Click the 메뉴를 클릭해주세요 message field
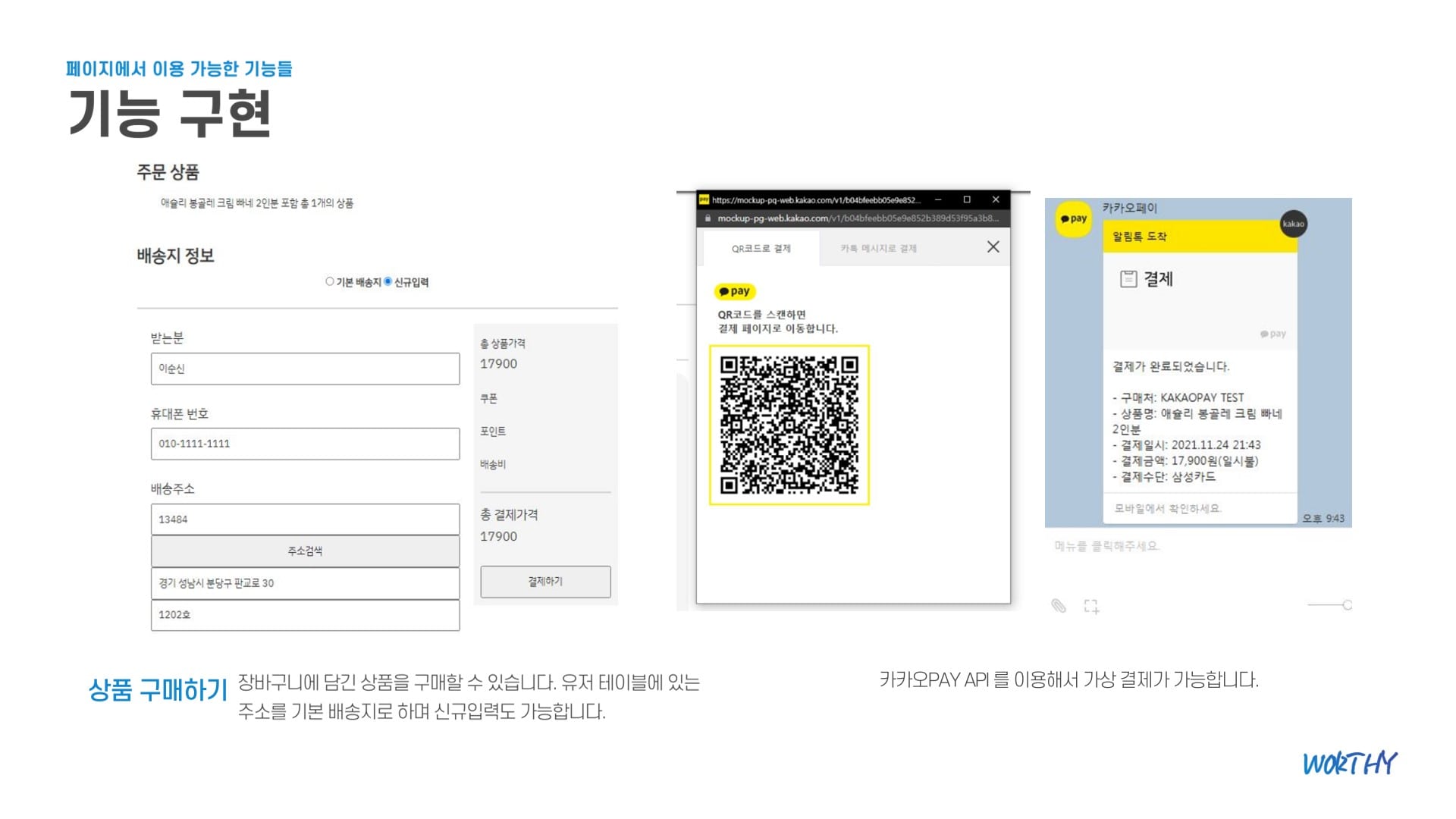Viewport: 1456px width, 819px height. [x=1107, y=546]
